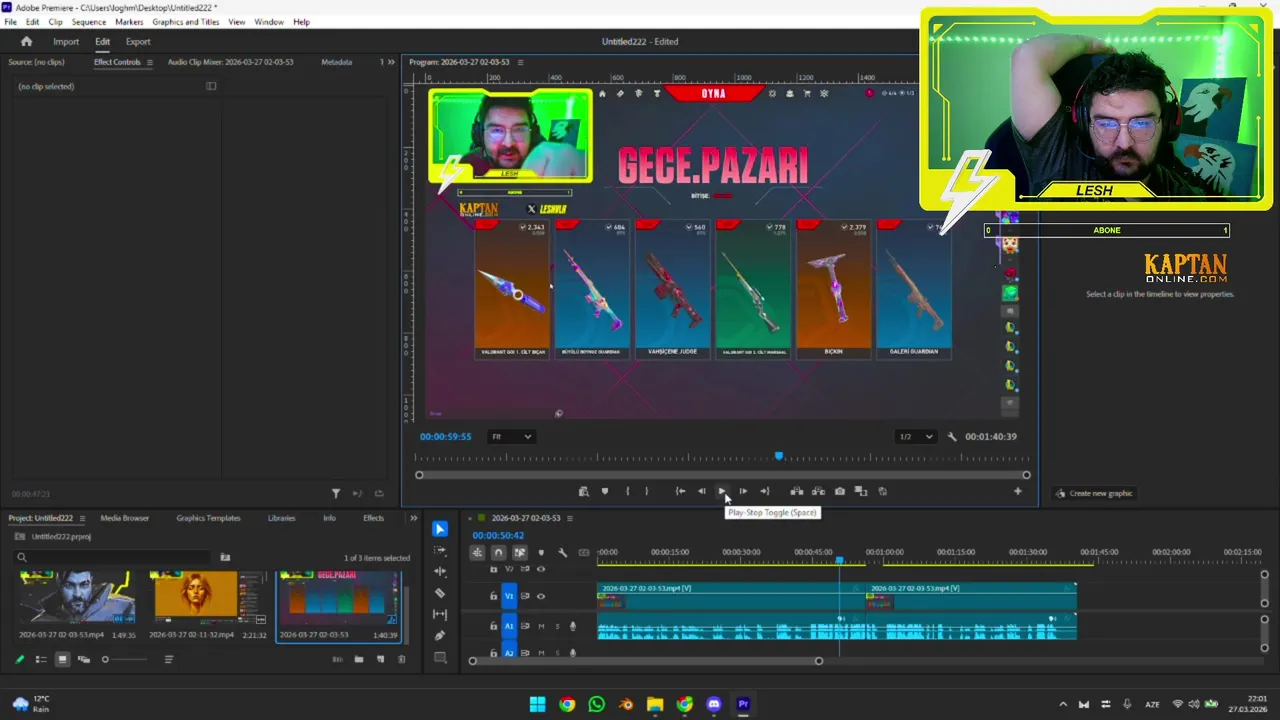Click Mark In button
This screenshot has height=720, width=1280.
[x=627, y=491]
